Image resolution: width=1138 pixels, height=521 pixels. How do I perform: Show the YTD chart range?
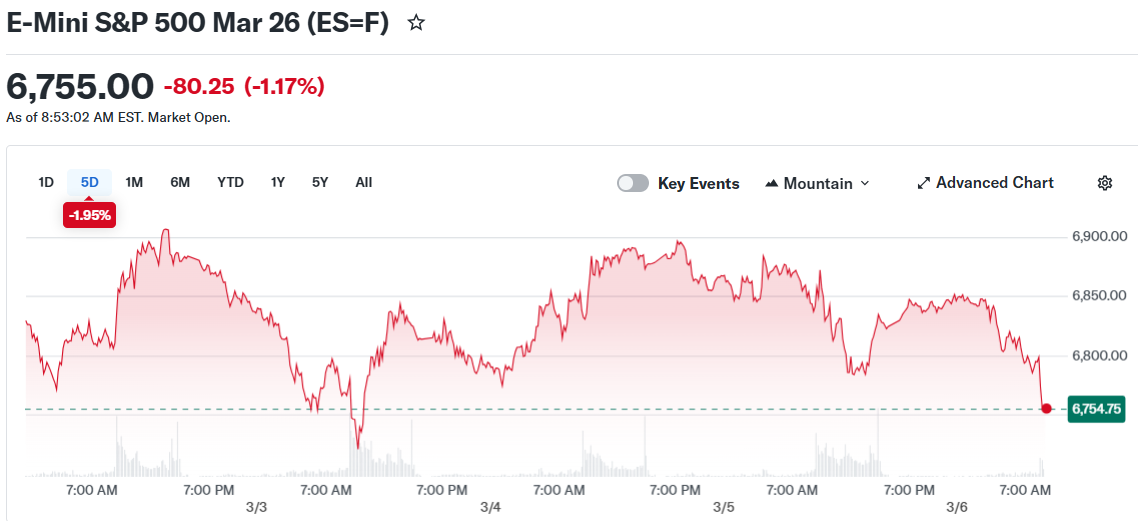[230, 182]
